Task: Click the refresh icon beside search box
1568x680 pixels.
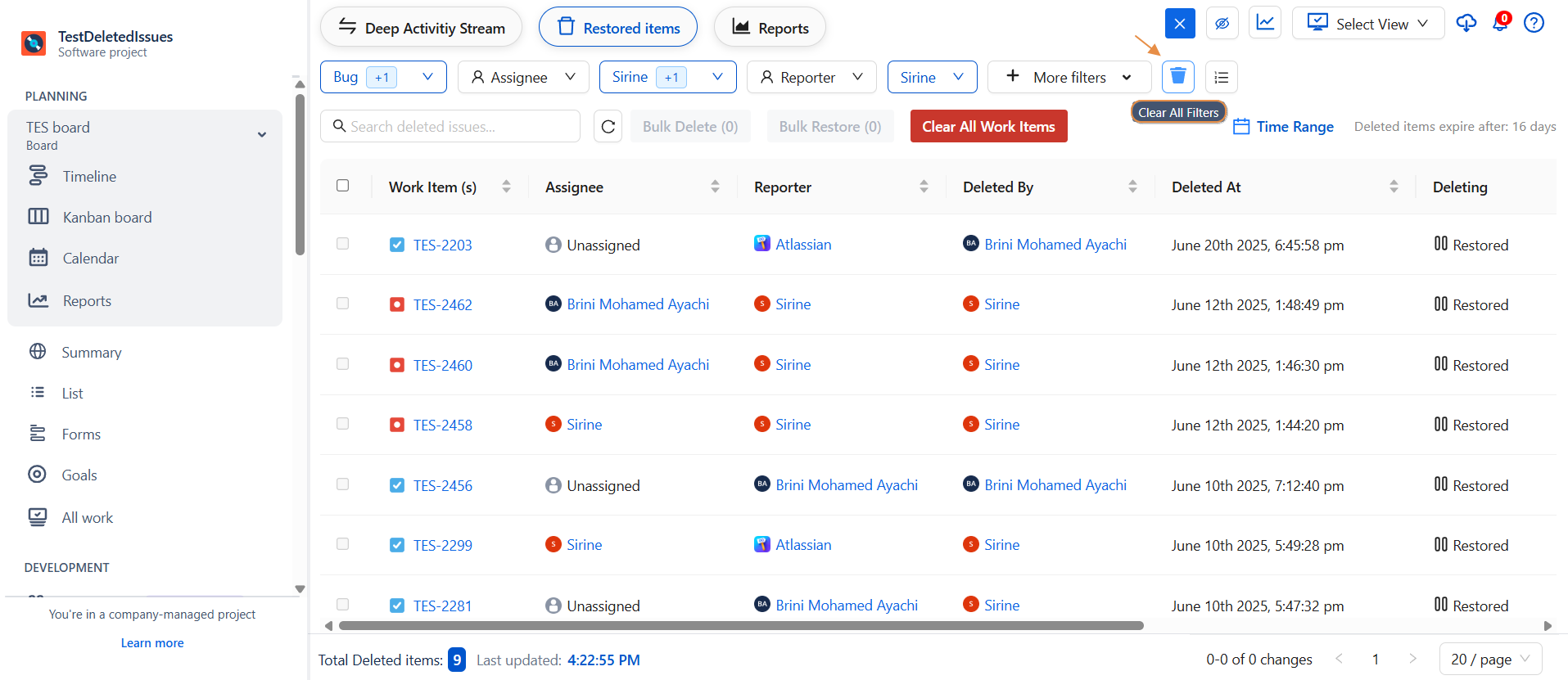Action: click(x=608, y=127)
